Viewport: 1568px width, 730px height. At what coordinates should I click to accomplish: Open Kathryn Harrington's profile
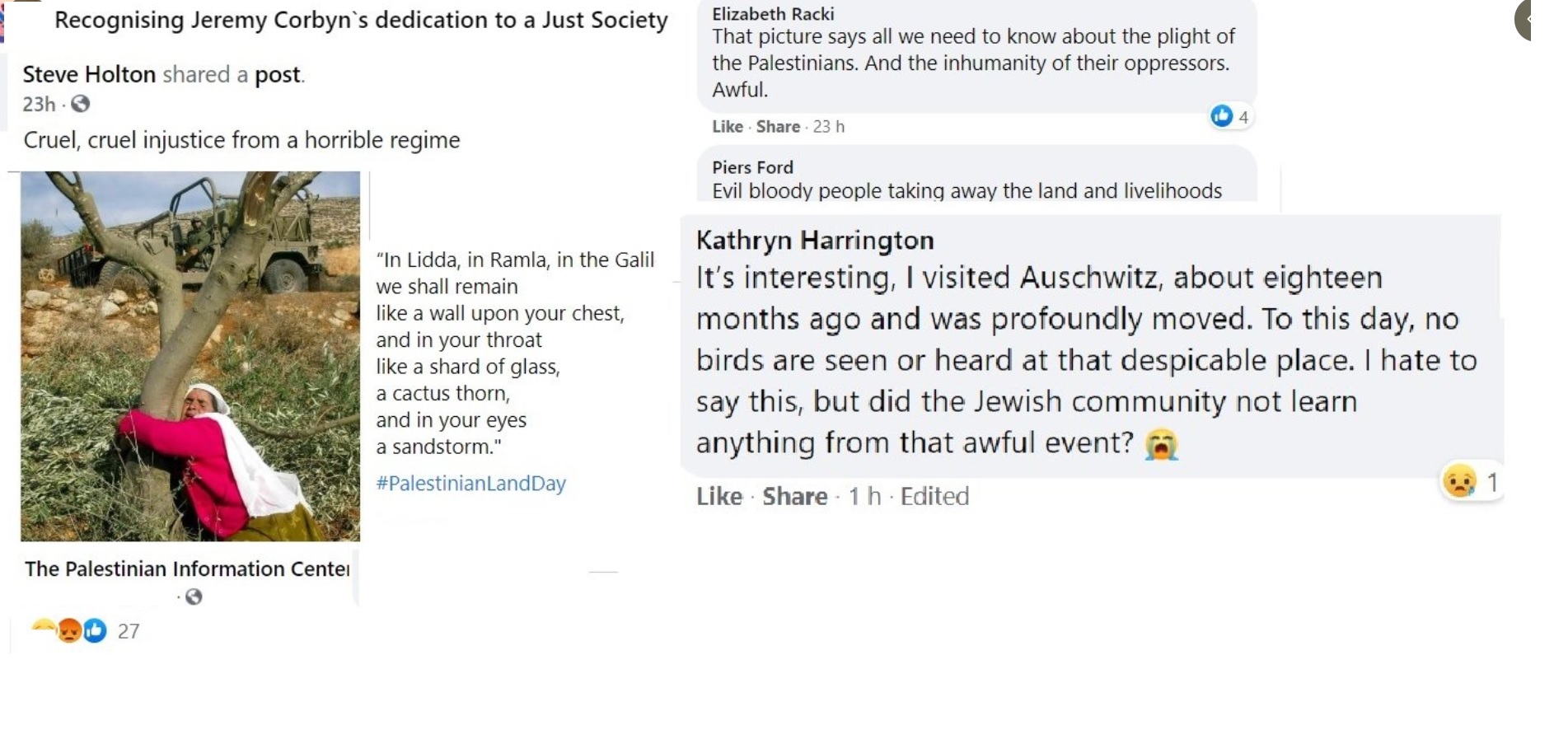point(815,241)
